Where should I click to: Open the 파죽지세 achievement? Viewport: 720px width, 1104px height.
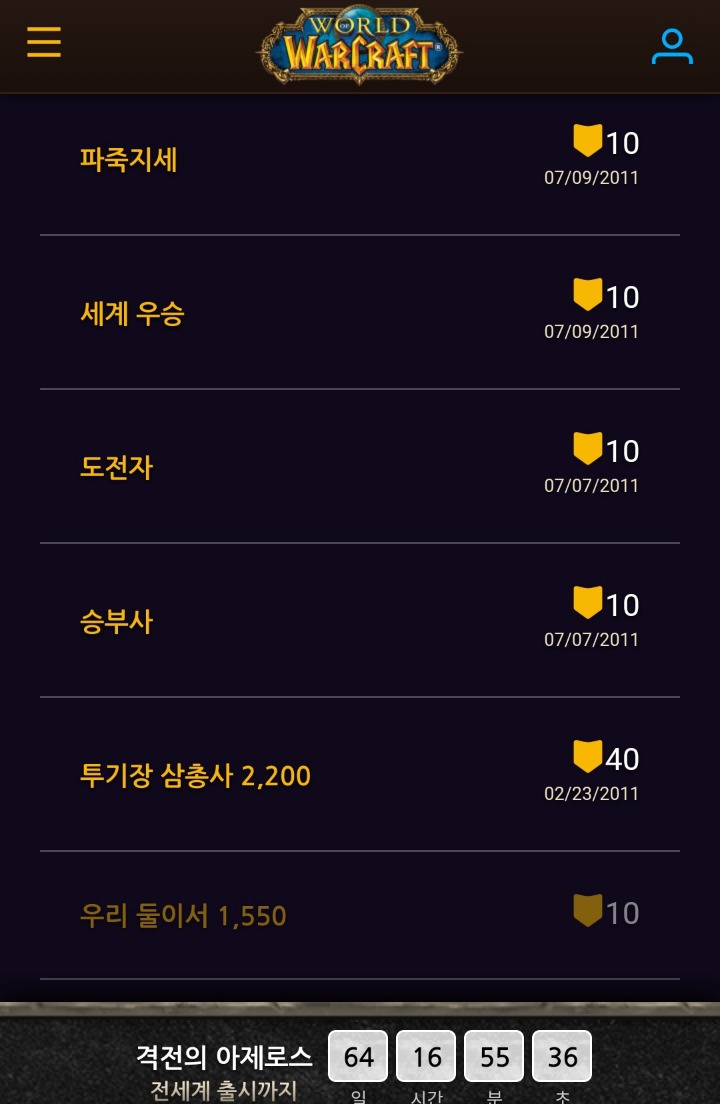129,160
